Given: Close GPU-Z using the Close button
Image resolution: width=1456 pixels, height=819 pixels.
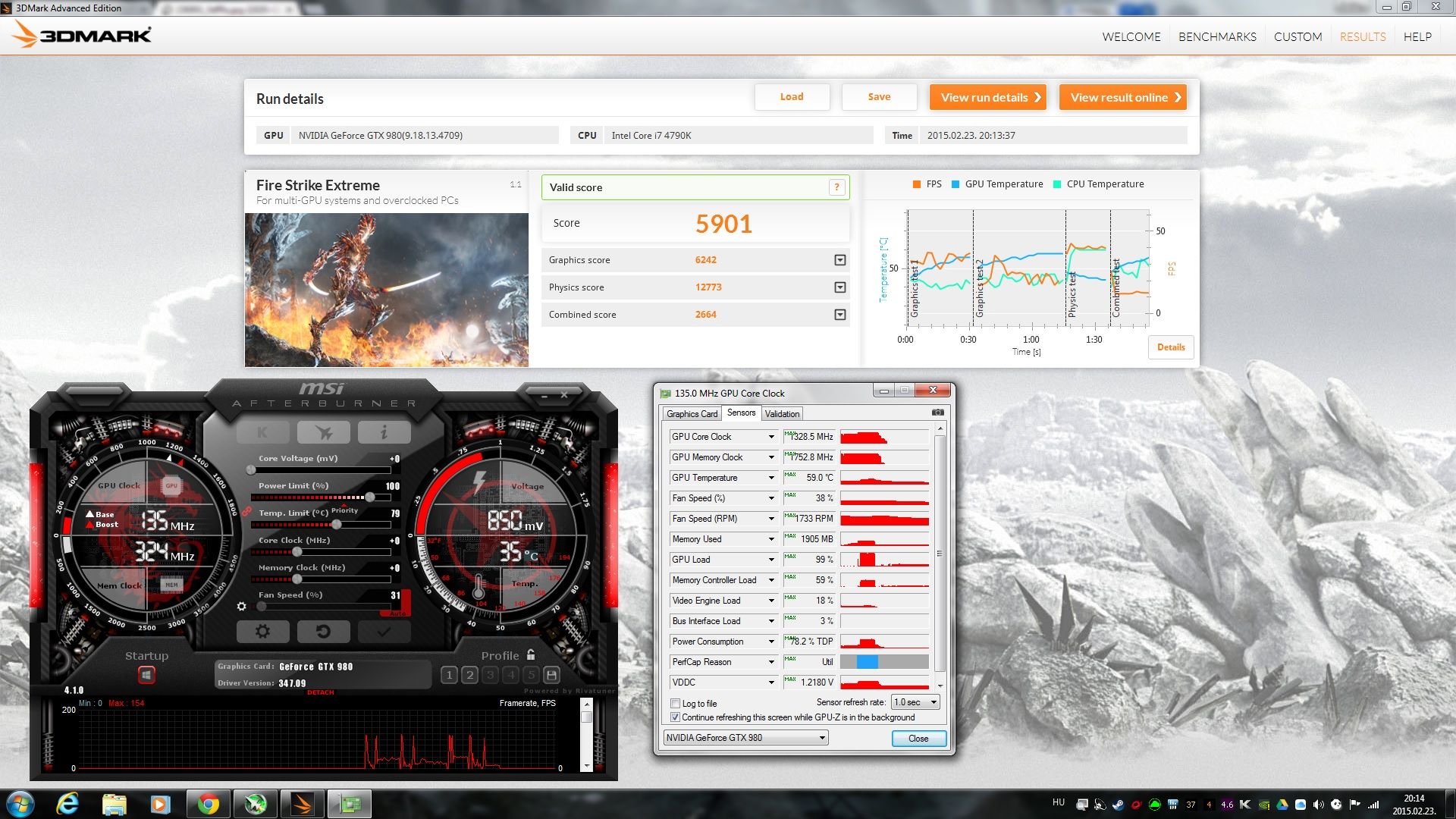Looking at the screenshot, I should [x=918, y=739].
